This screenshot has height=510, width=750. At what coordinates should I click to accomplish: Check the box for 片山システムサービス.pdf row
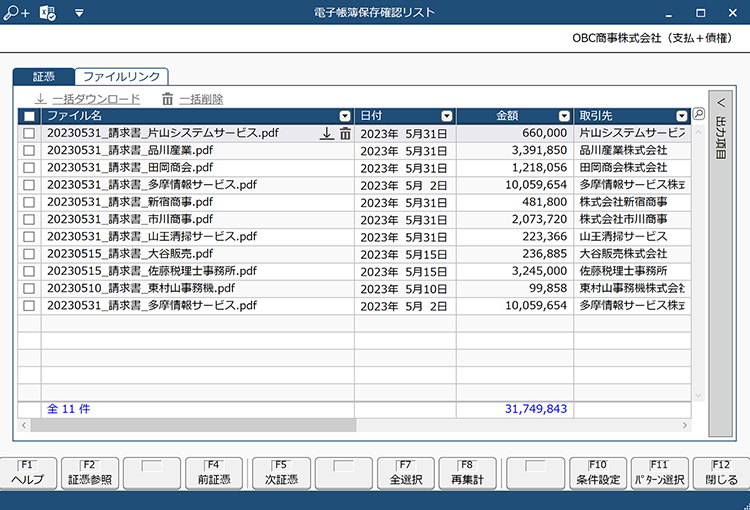(x=29, y=133)
